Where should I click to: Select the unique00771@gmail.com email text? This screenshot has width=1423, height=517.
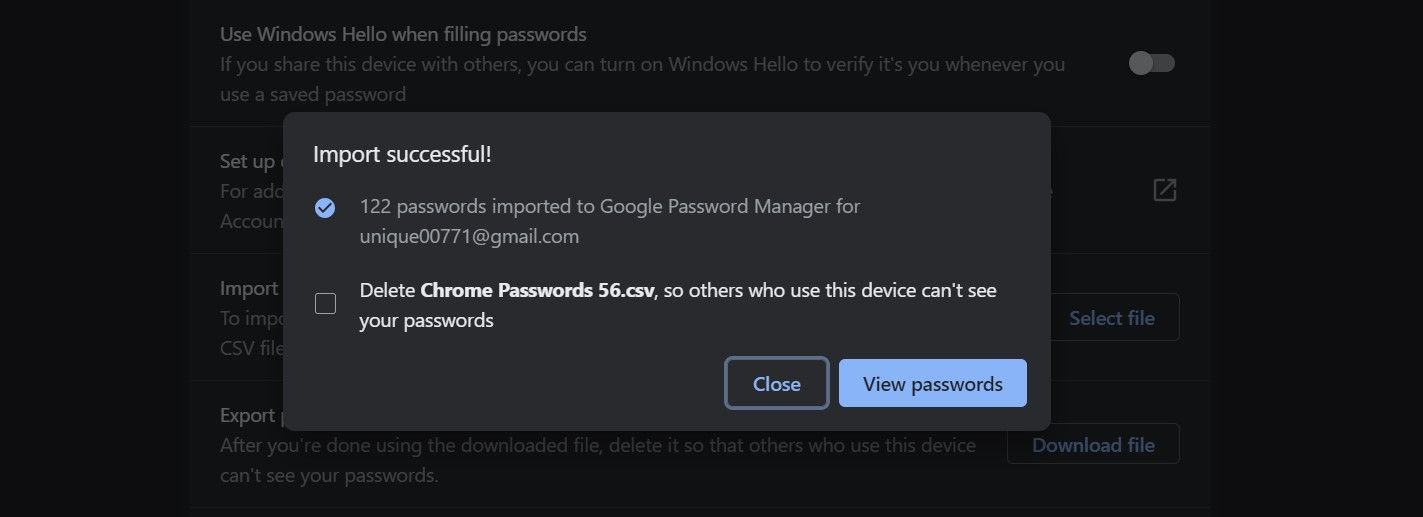click(469, 237)
